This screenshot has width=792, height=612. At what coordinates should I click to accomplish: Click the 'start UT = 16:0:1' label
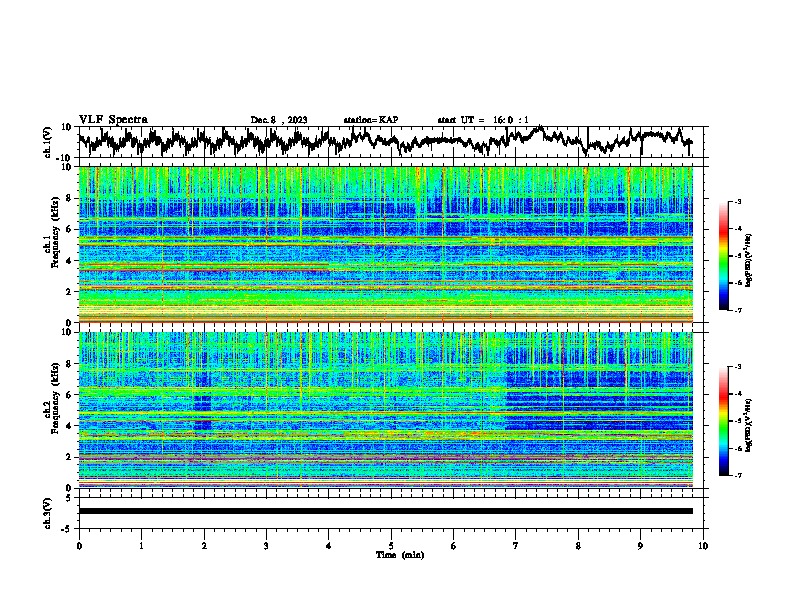483,120
